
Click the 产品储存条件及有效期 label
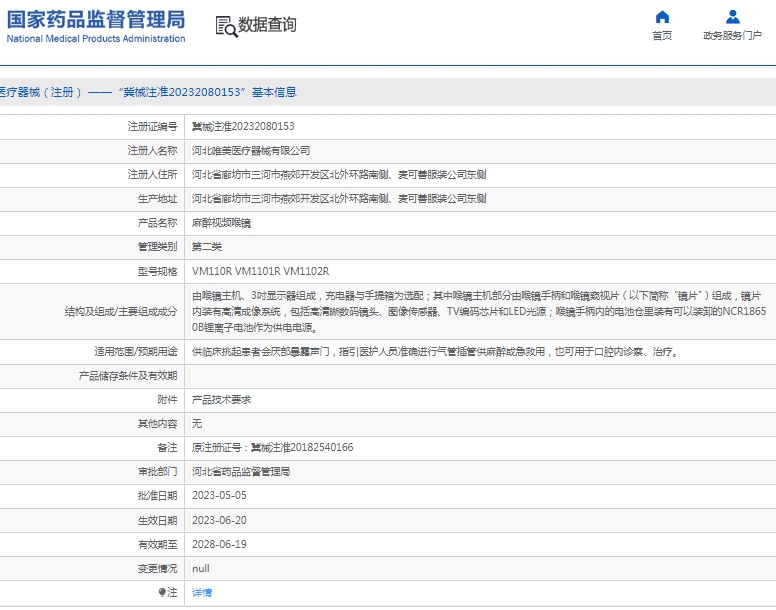pyautogui.click(x=128, y=376)
